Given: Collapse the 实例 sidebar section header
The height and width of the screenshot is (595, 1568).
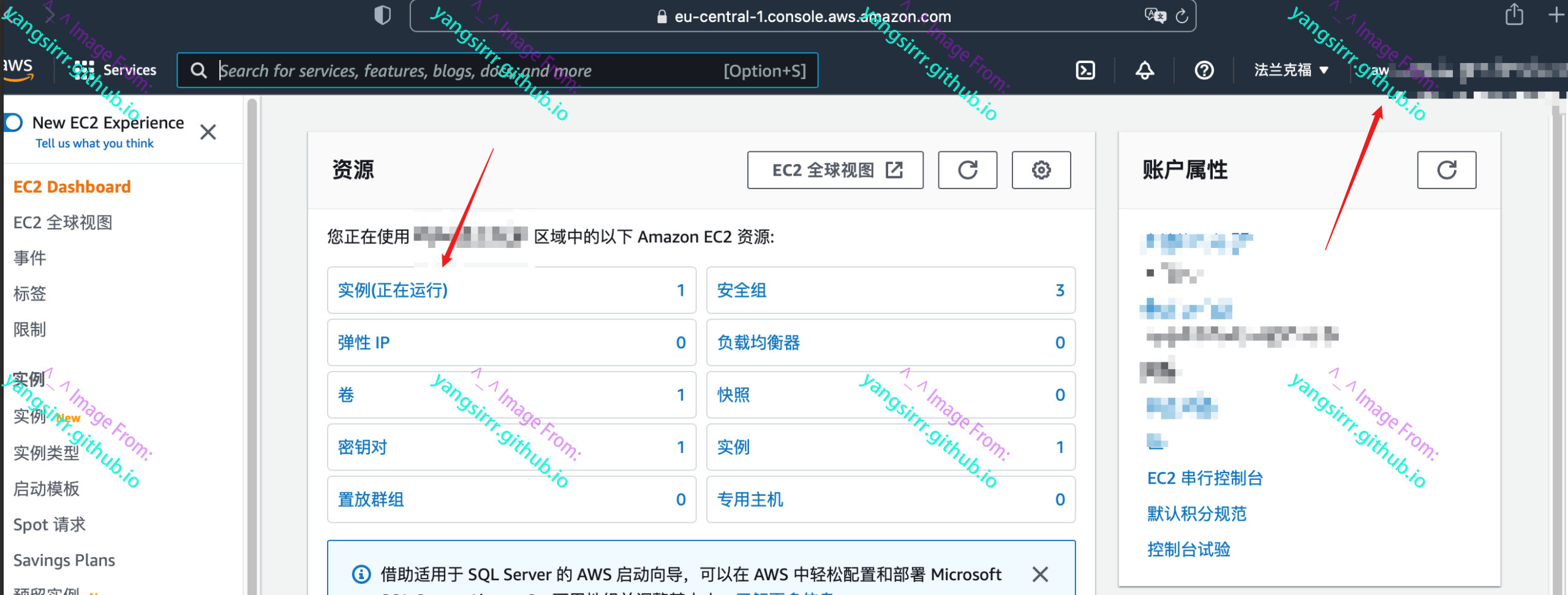Looking at the screenshot, I should click(29, 379).
